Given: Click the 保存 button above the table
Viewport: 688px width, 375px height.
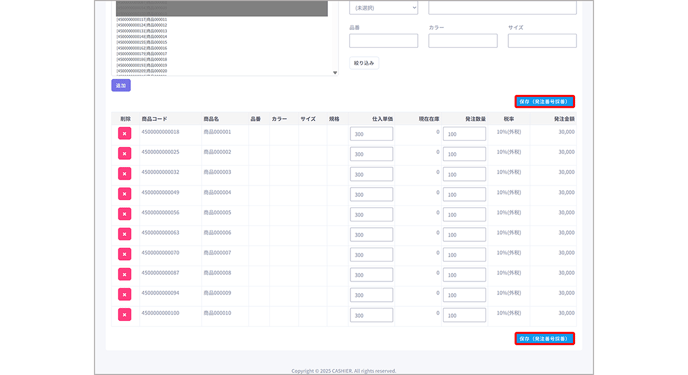Looking at the screenshot, I should coord(545,101).
